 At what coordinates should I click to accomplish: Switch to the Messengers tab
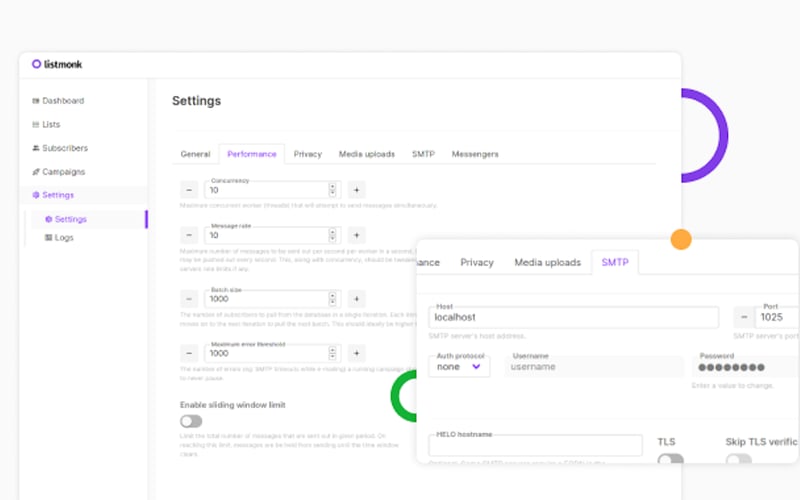coord(475,154)
